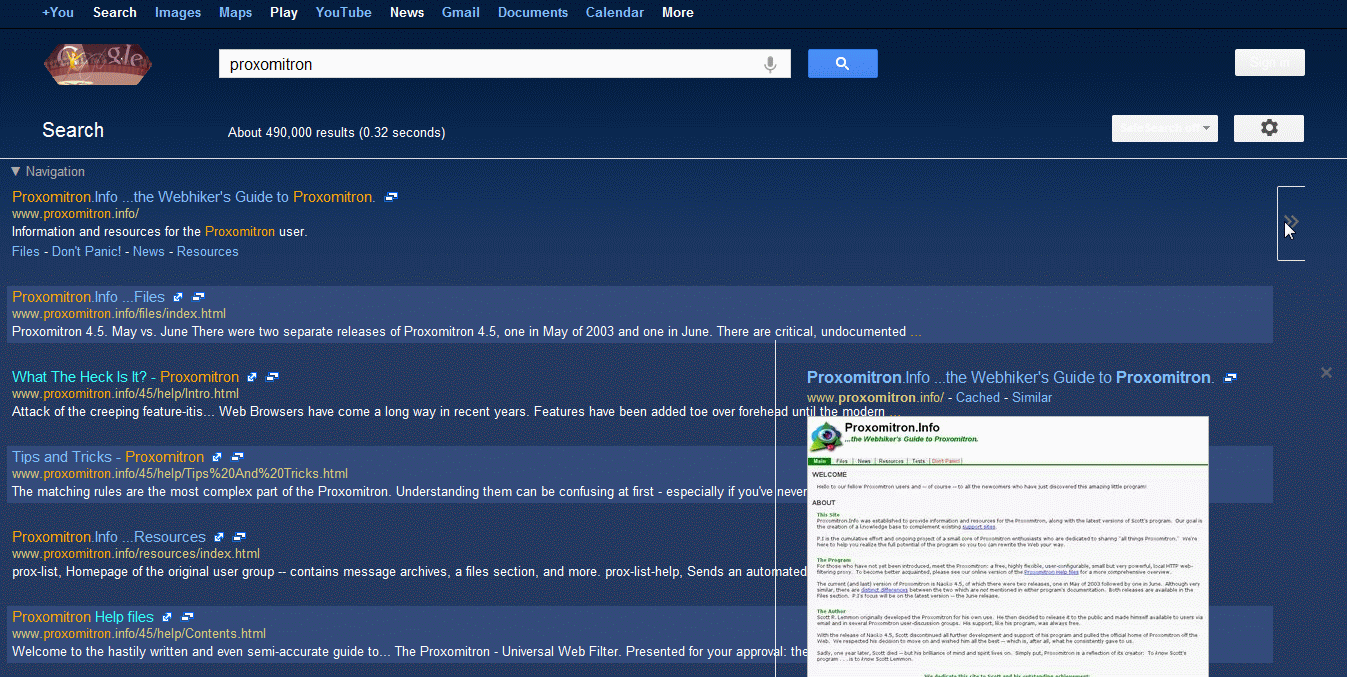The width and height of the screenshot is (1347, 677).
Task: Open YouTube from the top navigation
Action: point(343,13)
